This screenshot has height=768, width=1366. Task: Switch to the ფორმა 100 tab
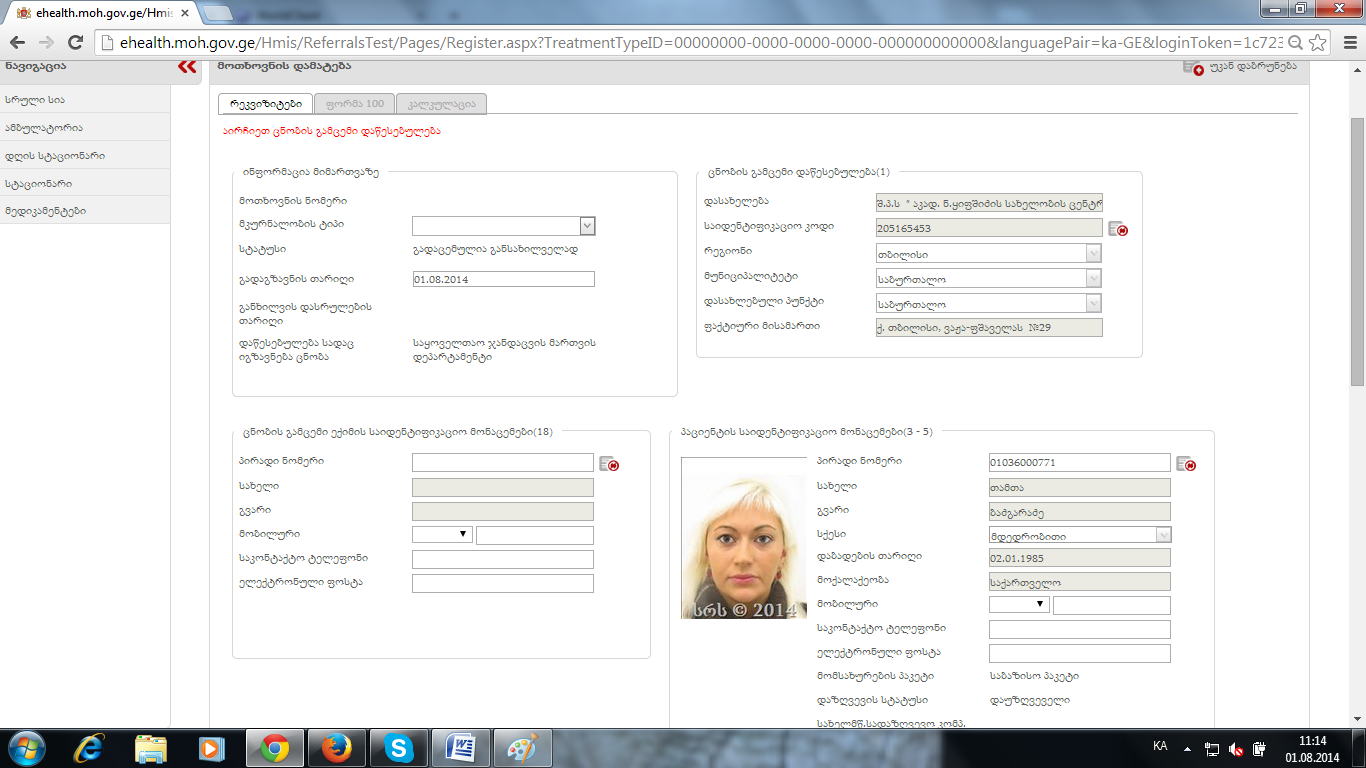tap(354, 104)
